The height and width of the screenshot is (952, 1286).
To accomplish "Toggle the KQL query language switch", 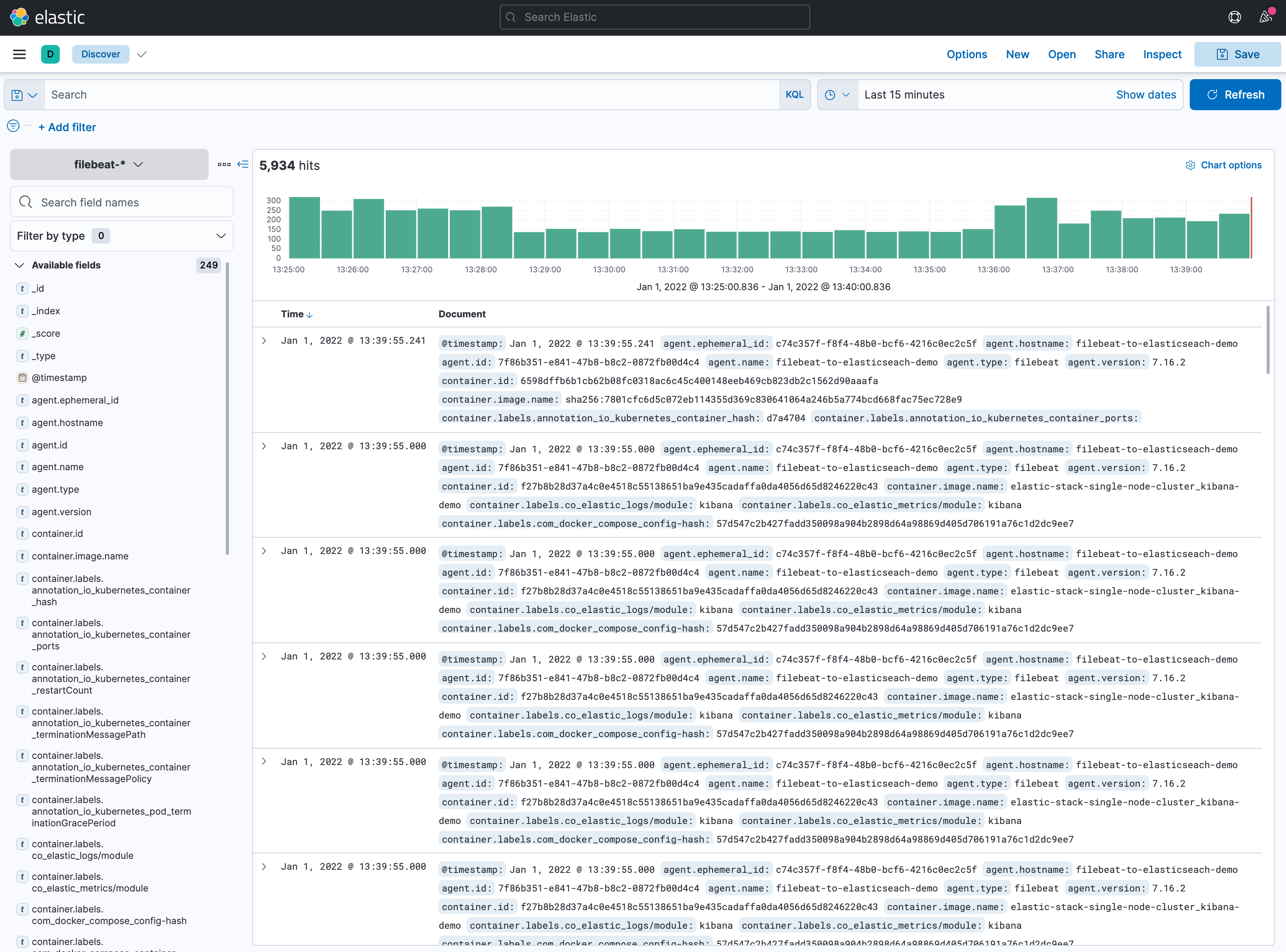I will (794, 95).
